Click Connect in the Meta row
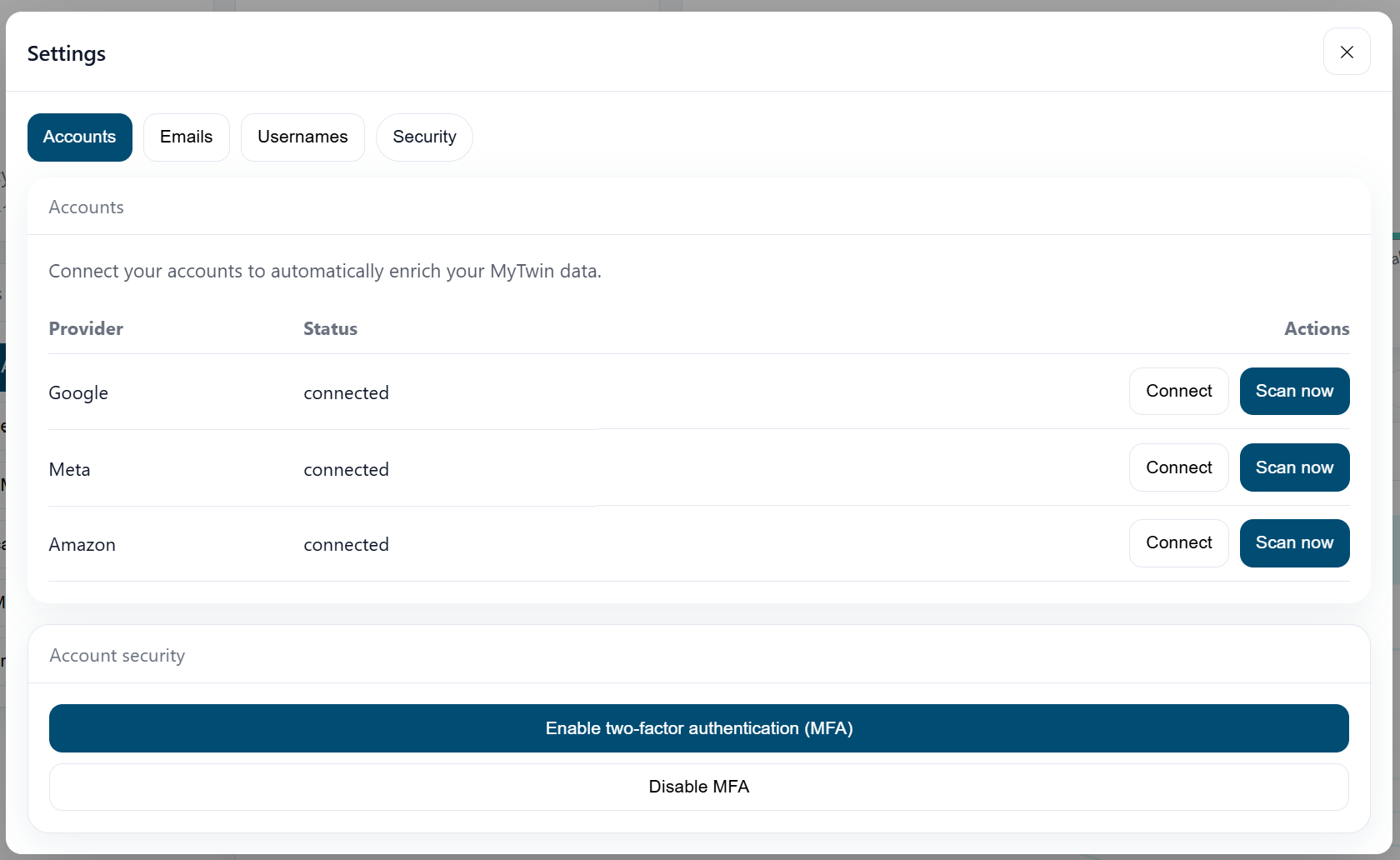This screenshot has width=1400, height=860. coord(1178,467)
